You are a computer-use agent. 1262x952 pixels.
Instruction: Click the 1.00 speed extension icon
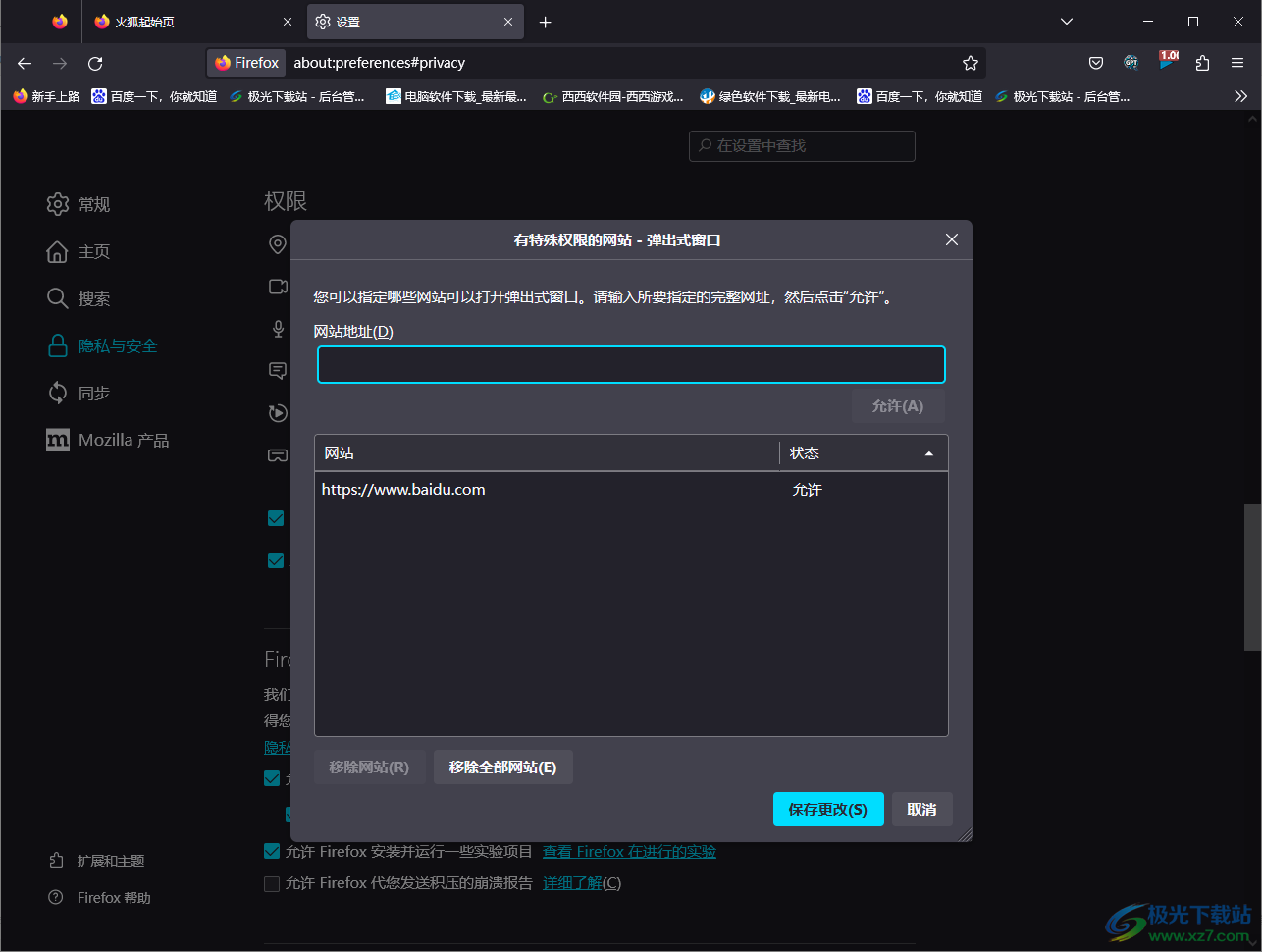pos(1167,61)
